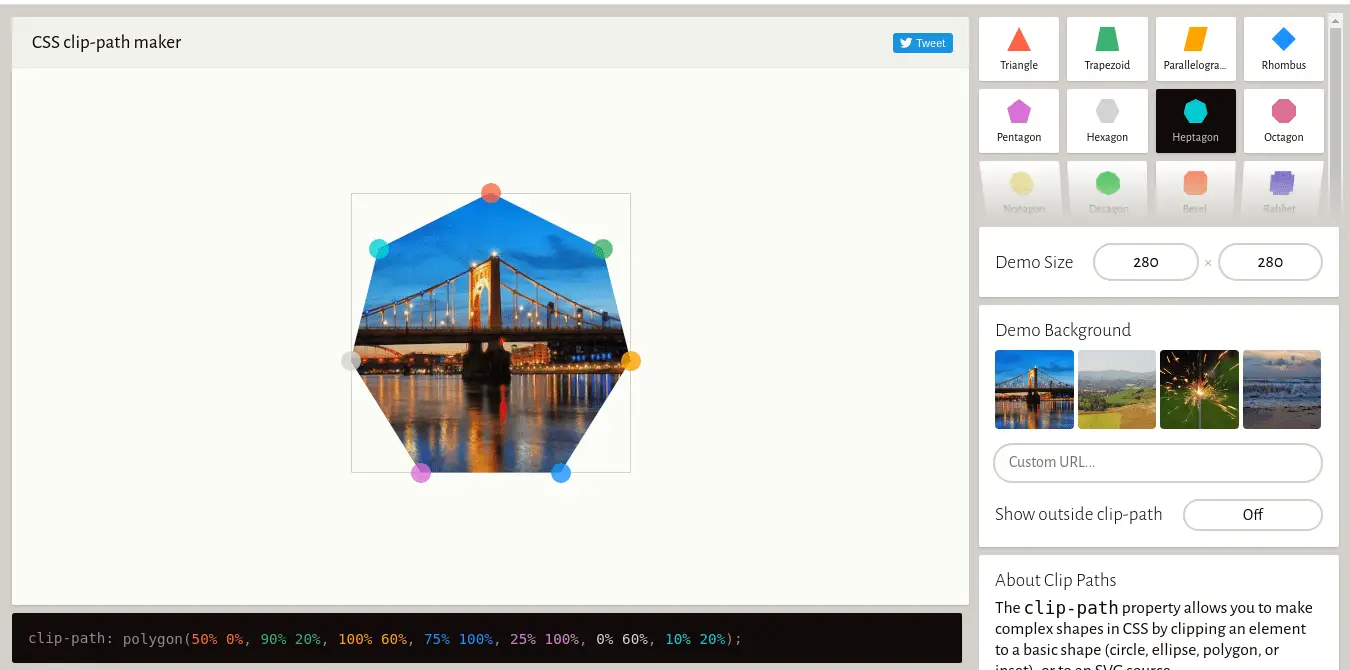Click the demo height field
Image resolution: width=1350 pixels, height=670 pixels.
(x=1269, y=263)
